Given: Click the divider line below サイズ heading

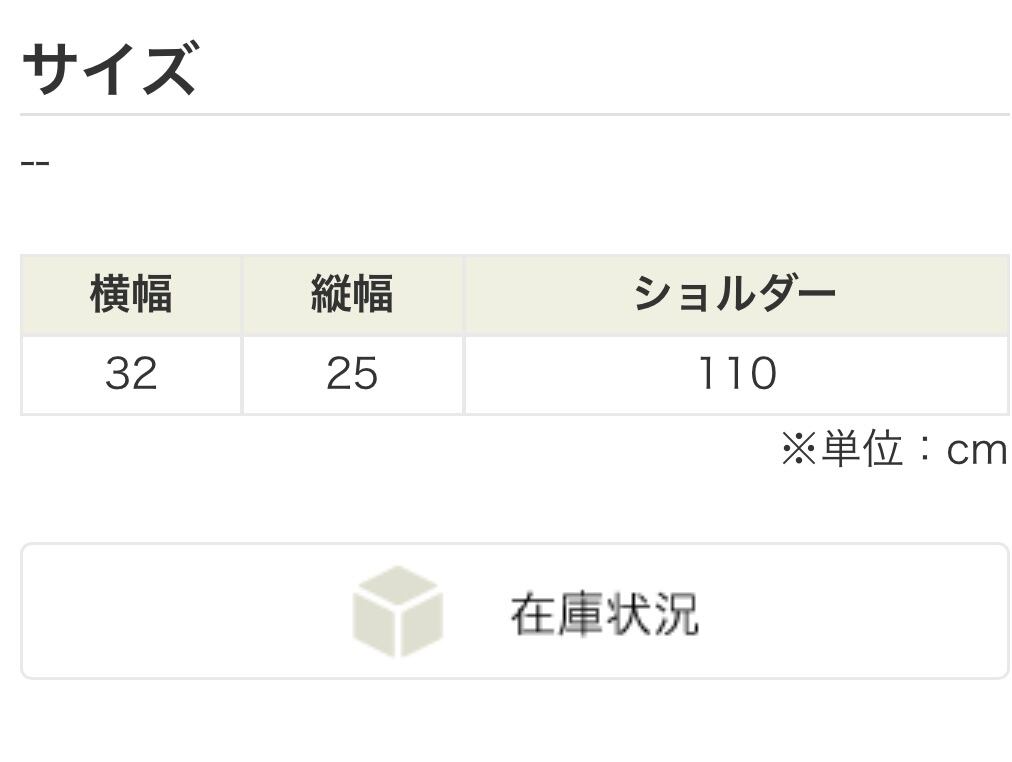Looking at the screenshot, I should (514, 115).
